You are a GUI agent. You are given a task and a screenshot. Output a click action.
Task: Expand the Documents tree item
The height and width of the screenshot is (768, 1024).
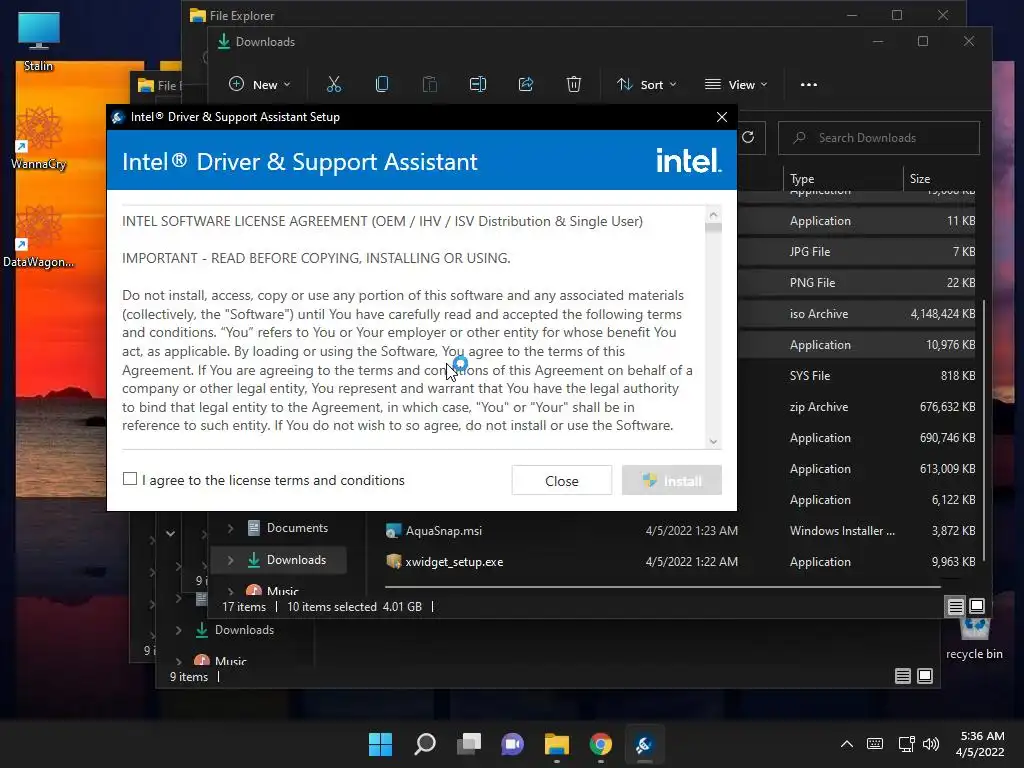pyautogui.click(x=230, y=528)
